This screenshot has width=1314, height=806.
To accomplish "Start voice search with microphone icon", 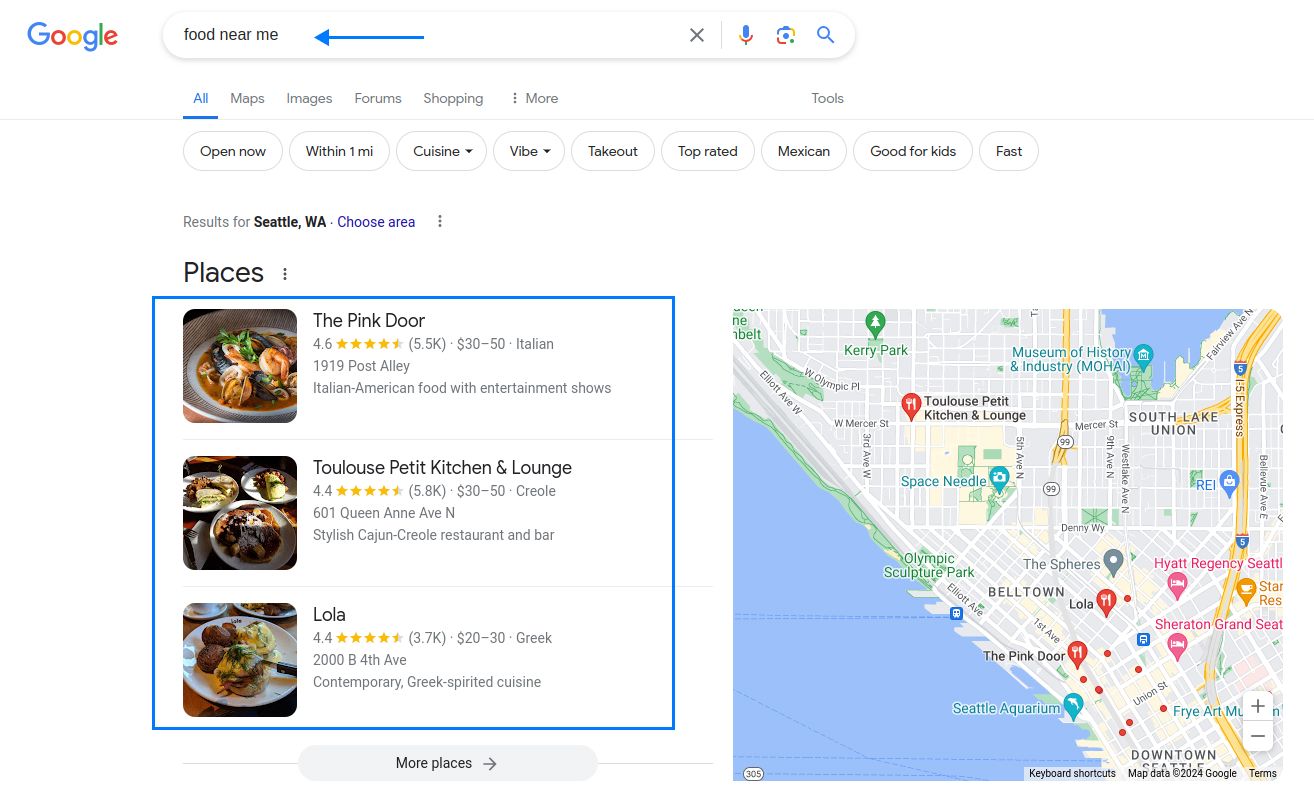I will pos(746,35).
